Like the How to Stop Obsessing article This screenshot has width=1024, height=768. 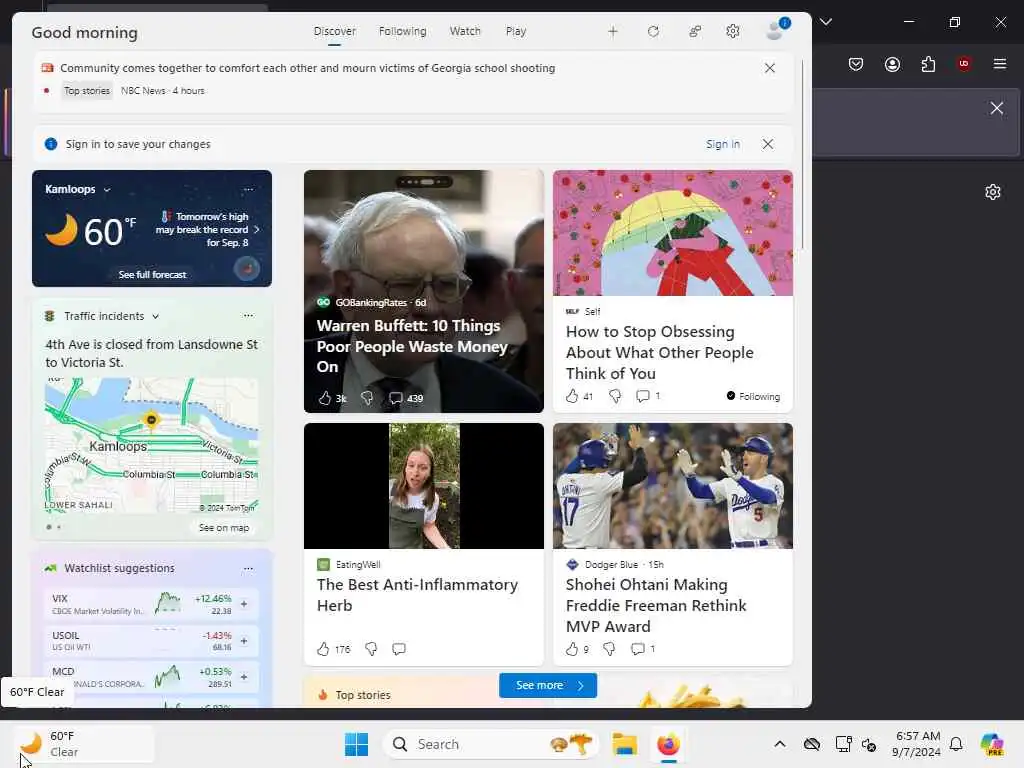(572, 396)
